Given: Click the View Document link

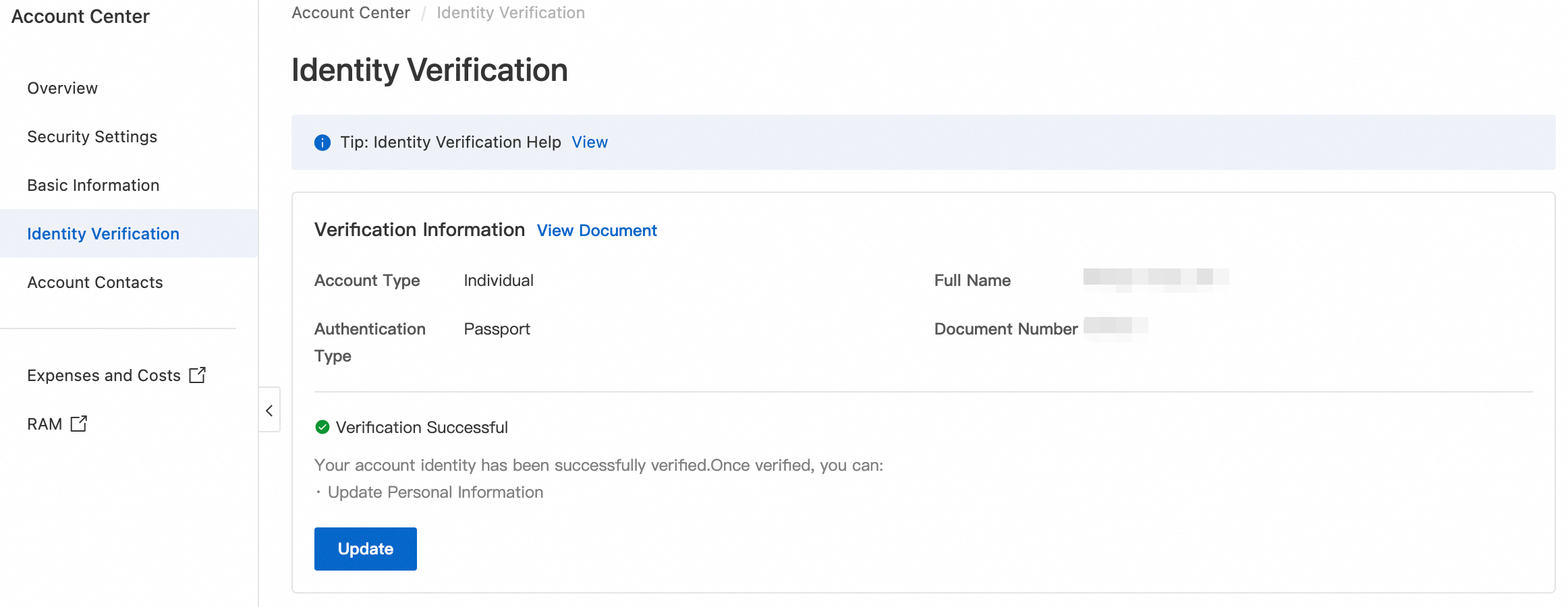Looking at the screenshot, I should pyautogui.click(x=596, y=231).
